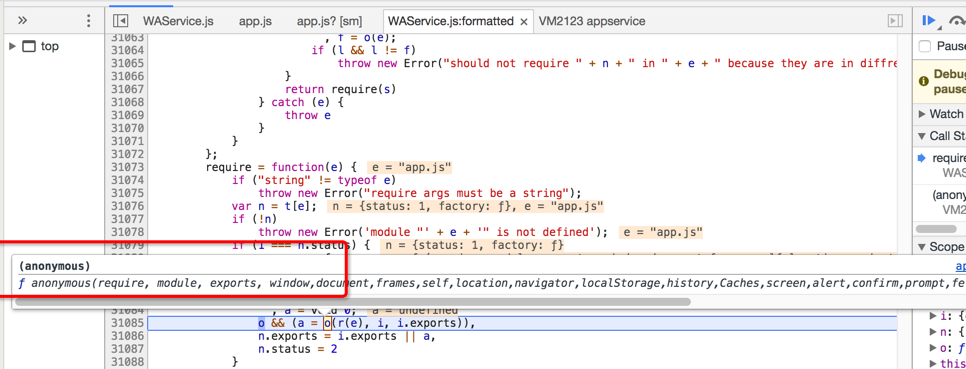Set breakpoint on line 31073
The image size is (966, 369).
tap(128, 167)
